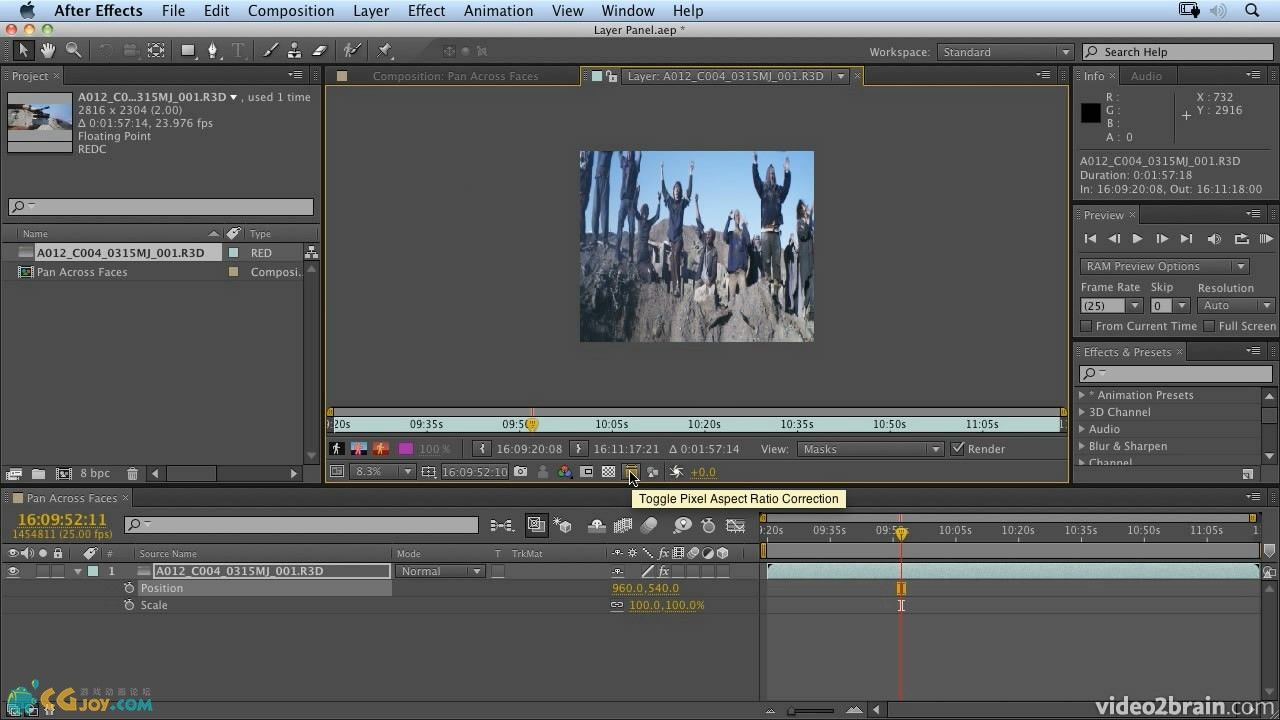Open the Show Channel color icon
The height and width of the screenshot is (720, 1280).
pyautogui.click(x=565, y=472)
